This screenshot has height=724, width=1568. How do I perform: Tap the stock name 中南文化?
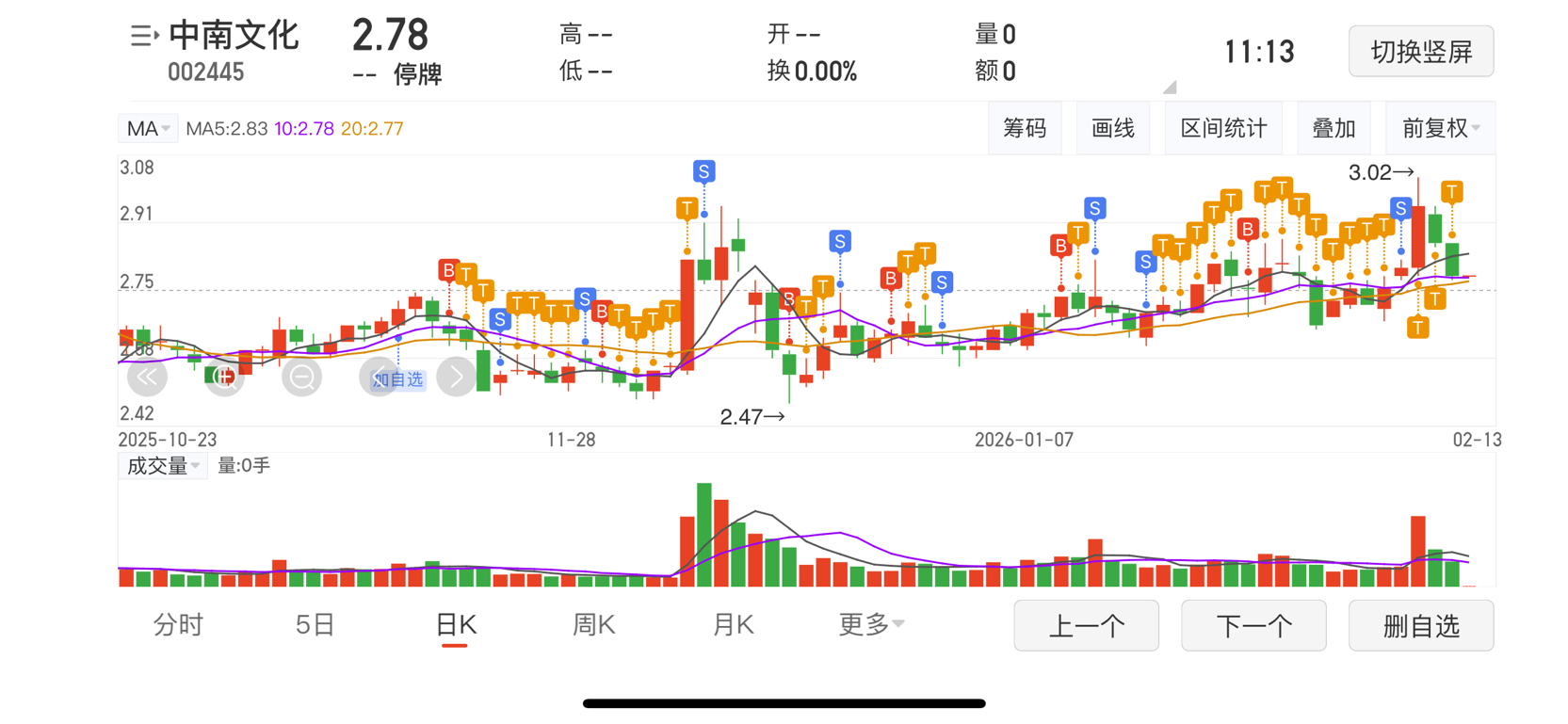234,36
